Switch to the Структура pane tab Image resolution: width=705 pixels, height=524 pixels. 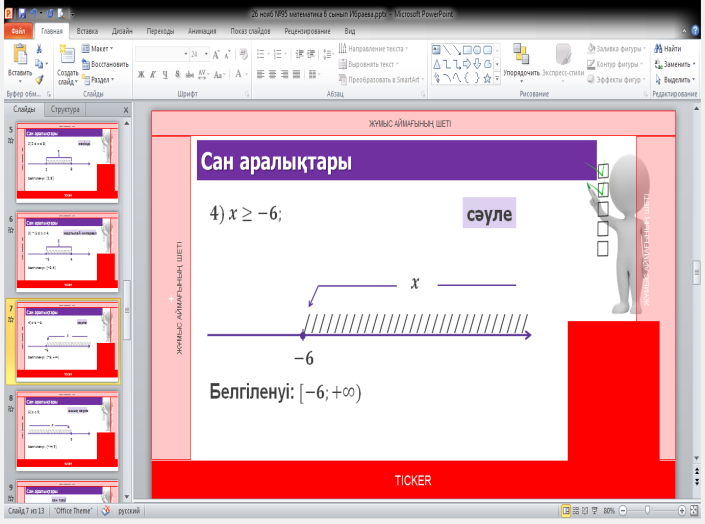point(65,109)
